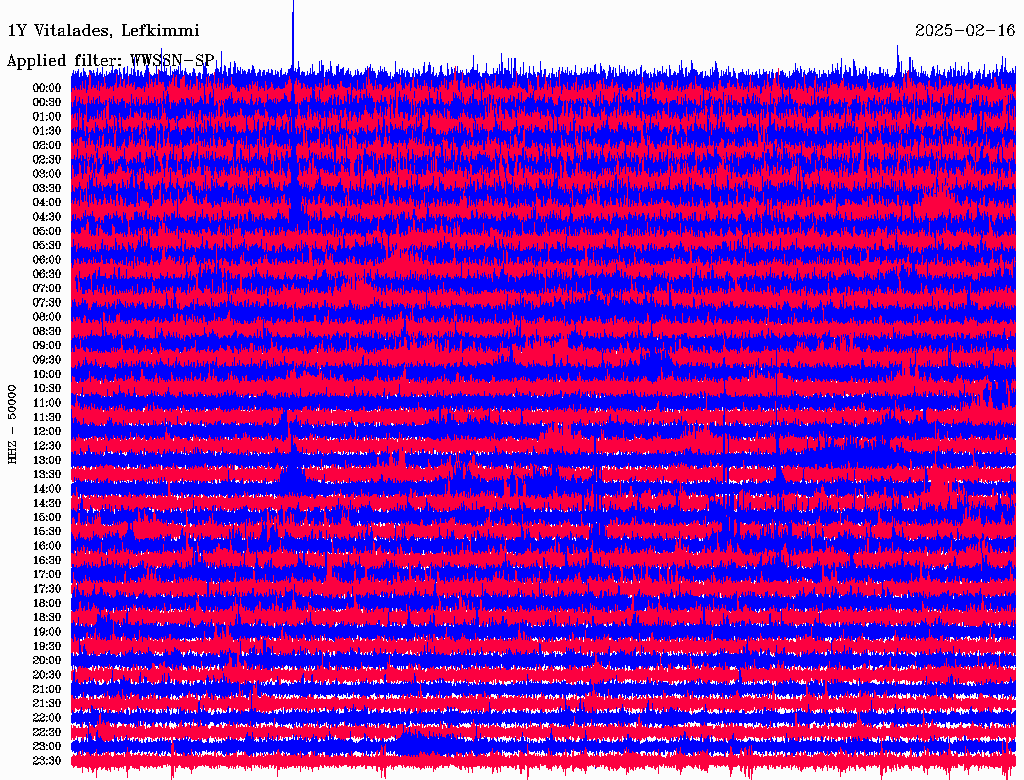This screenshot has height=780, width=1024.
Task: Select the 02:30 time label
Action: click(x=47, y=159)
